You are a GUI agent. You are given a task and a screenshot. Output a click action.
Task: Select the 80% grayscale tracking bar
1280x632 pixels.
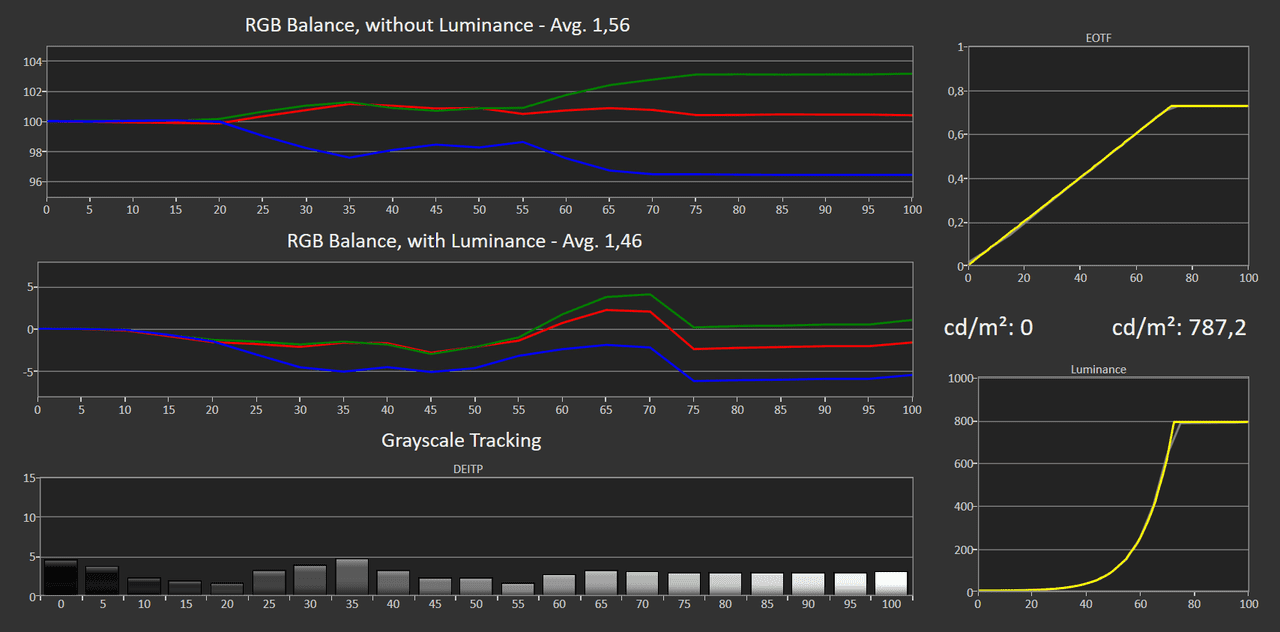click(725, 584)
